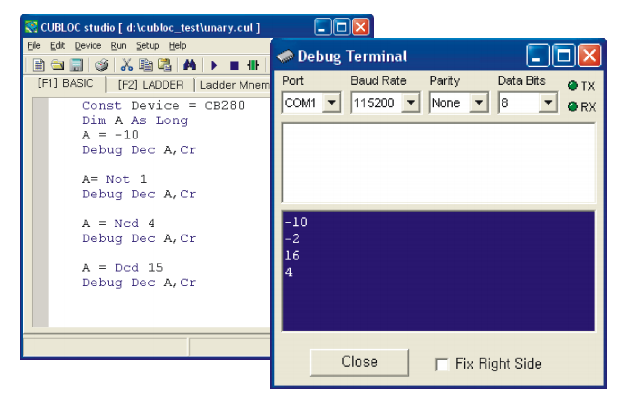Click the Copy toolbar icon
The width and height of the screenshot is (639, 420).
145,65
